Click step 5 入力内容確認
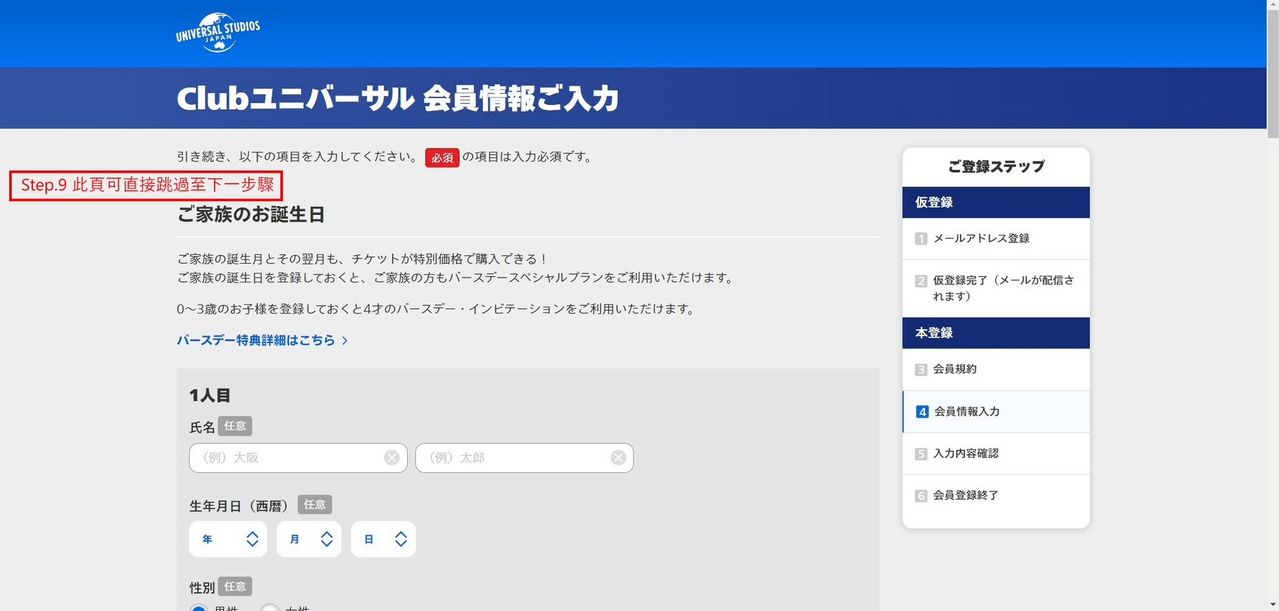The width and height of the screenshot is (1279, 611). (995, 454)
